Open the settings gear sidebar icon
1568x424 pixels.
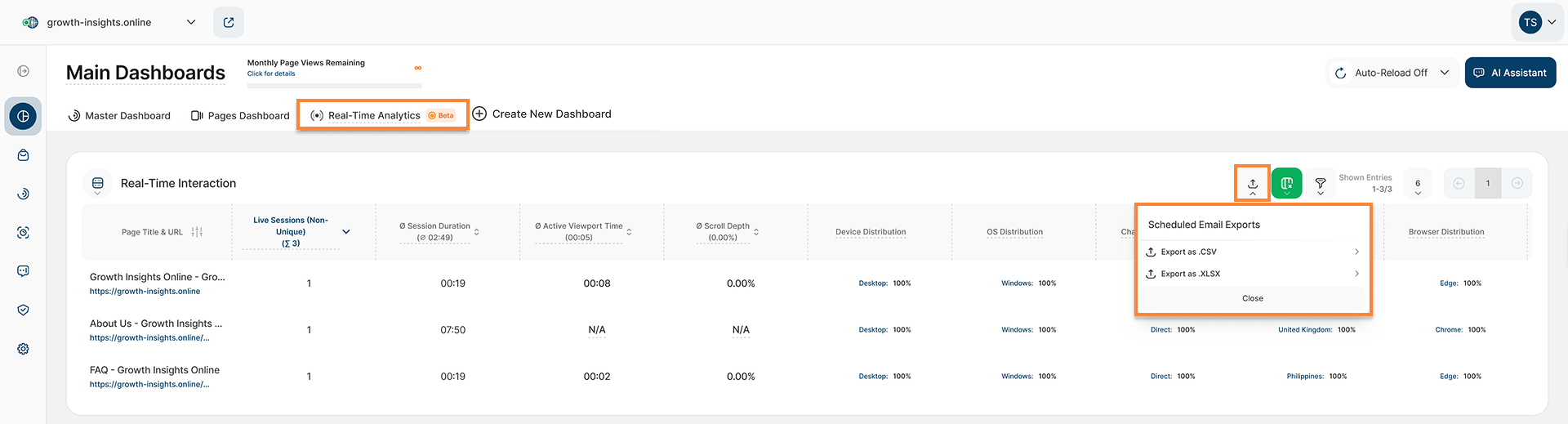pyautogui.click(x=24, y=349)
